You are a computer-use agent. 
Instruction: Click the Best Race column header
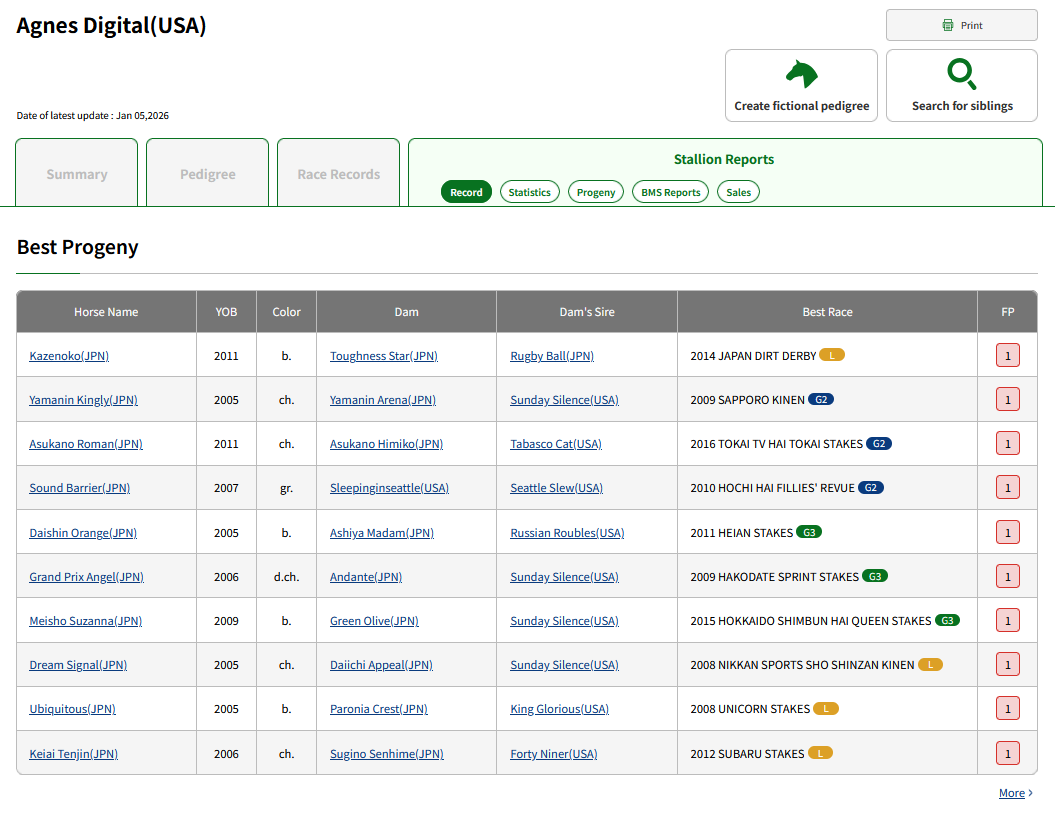(x=827, y=311)
